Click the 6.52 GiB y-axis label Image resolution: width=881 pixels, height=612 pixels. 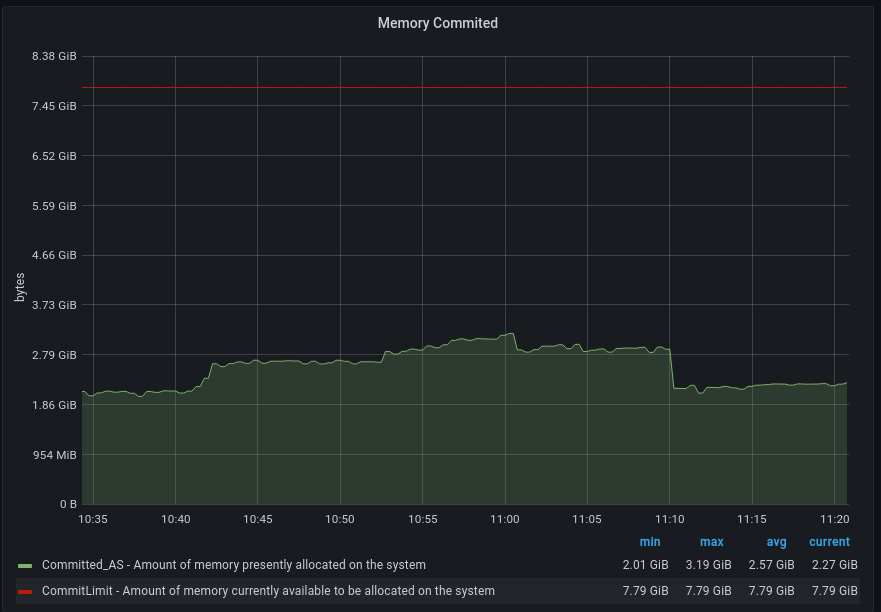click(54, 156)
